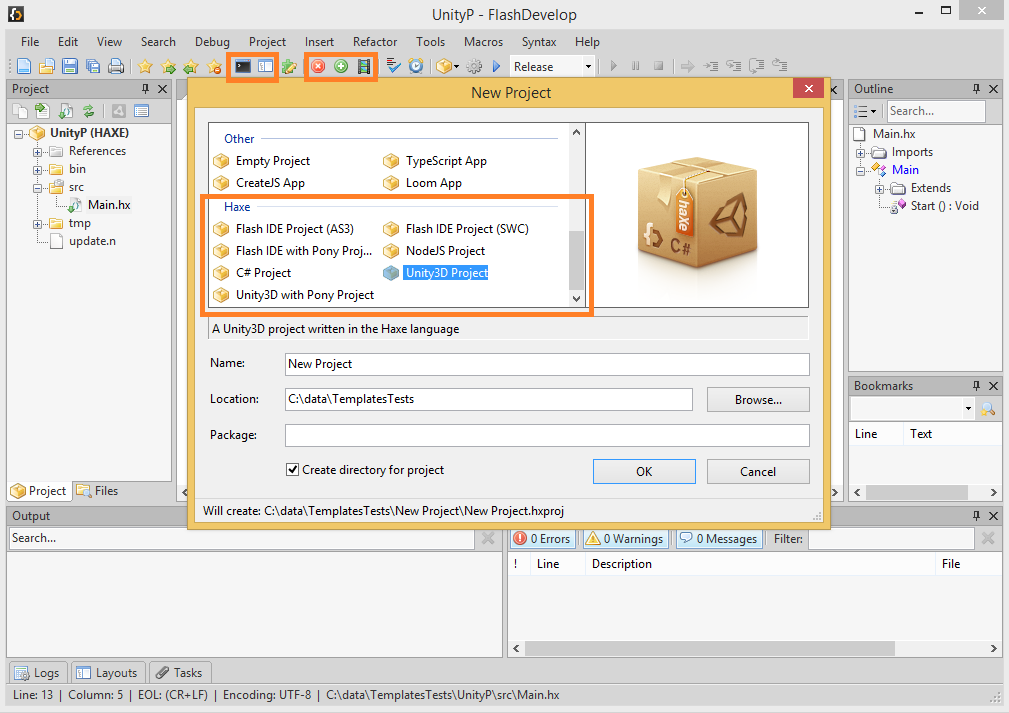Collapse the src folder node
Image resolution: width=1009 pixels, height=713 pixels.
coord(37,188)
